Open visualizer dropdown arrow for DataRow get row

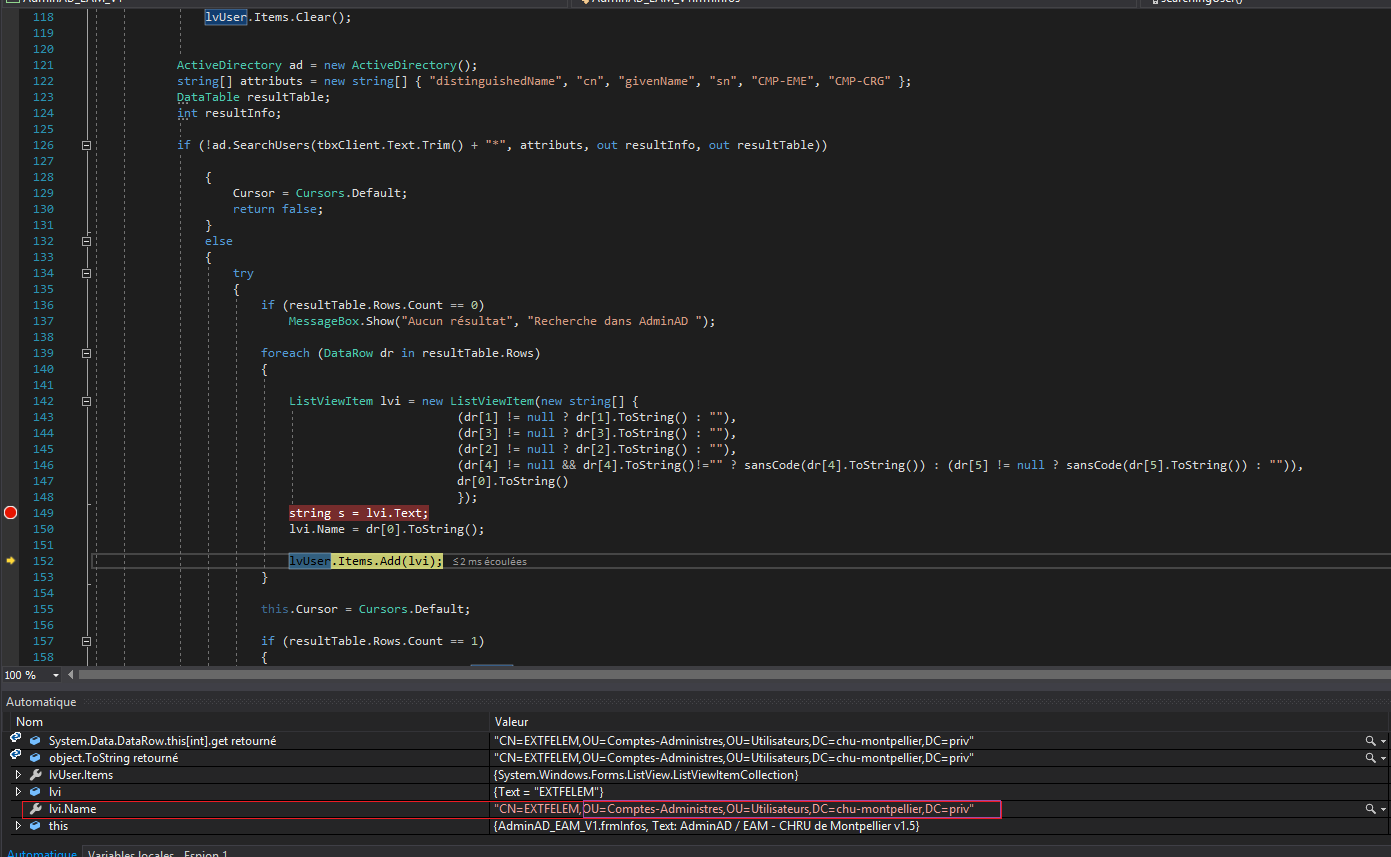coord(1383,741)
